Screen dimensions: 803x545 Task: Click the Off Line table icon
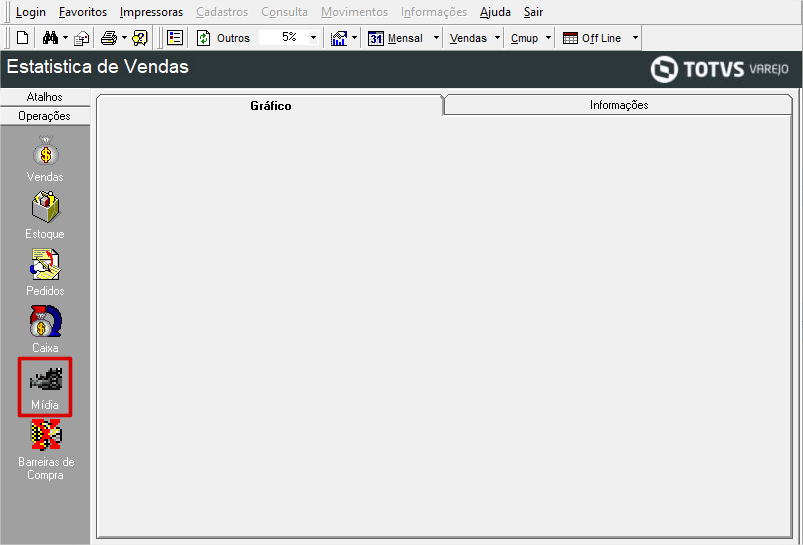(570, 38)
